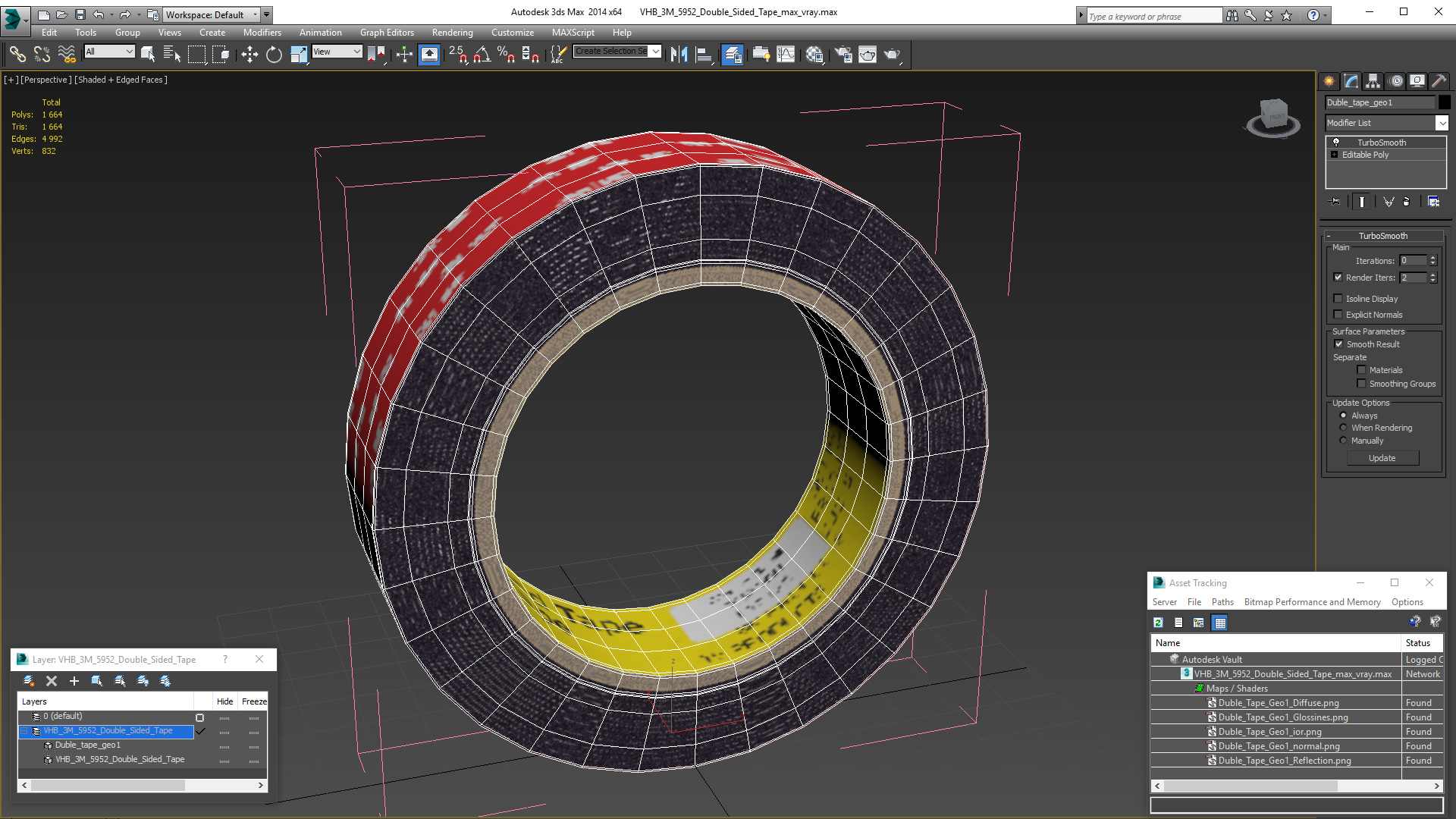The image size is (1456, 819).
Task: Select the When Rendering update option
Action: [1343, 428]
